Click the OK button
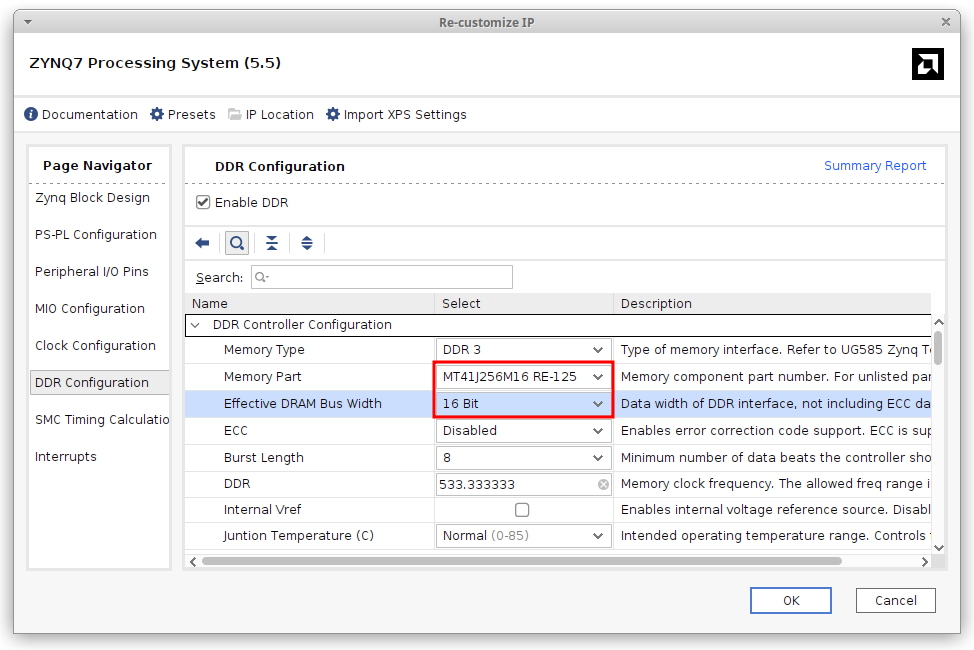Image resolution: width=974 pixels, height=650 pixels. [x=791, y=600]
